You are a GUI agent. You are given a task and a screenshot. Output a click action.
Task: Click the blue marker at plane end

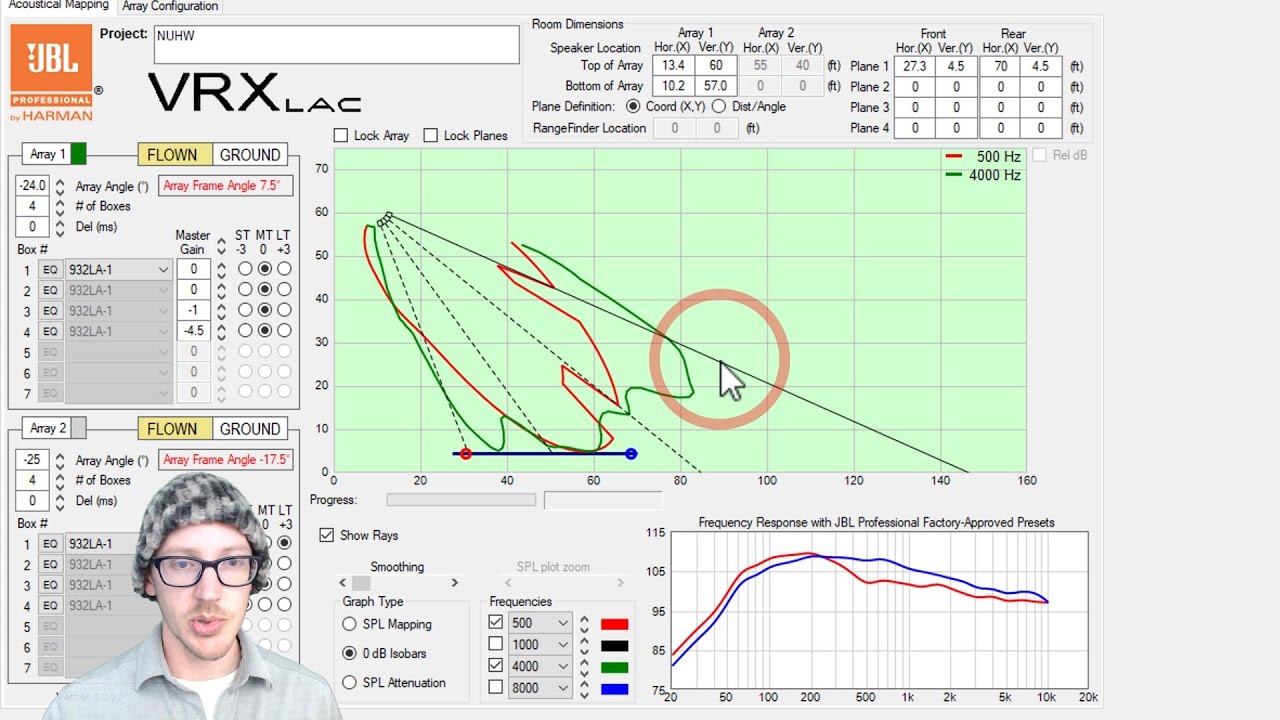pyautogui.click(x=631, y=454)
